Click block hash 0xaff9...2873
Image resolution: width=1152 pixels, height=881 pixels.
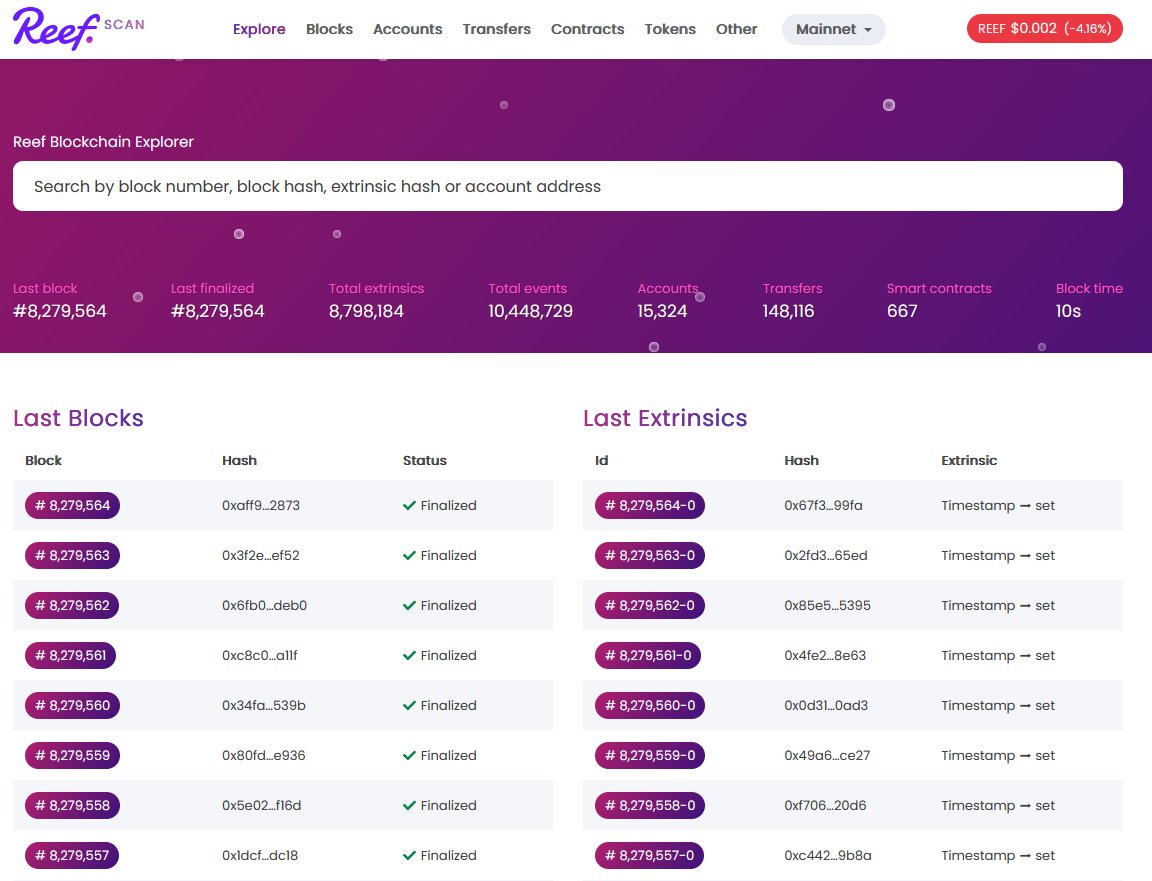261,506
